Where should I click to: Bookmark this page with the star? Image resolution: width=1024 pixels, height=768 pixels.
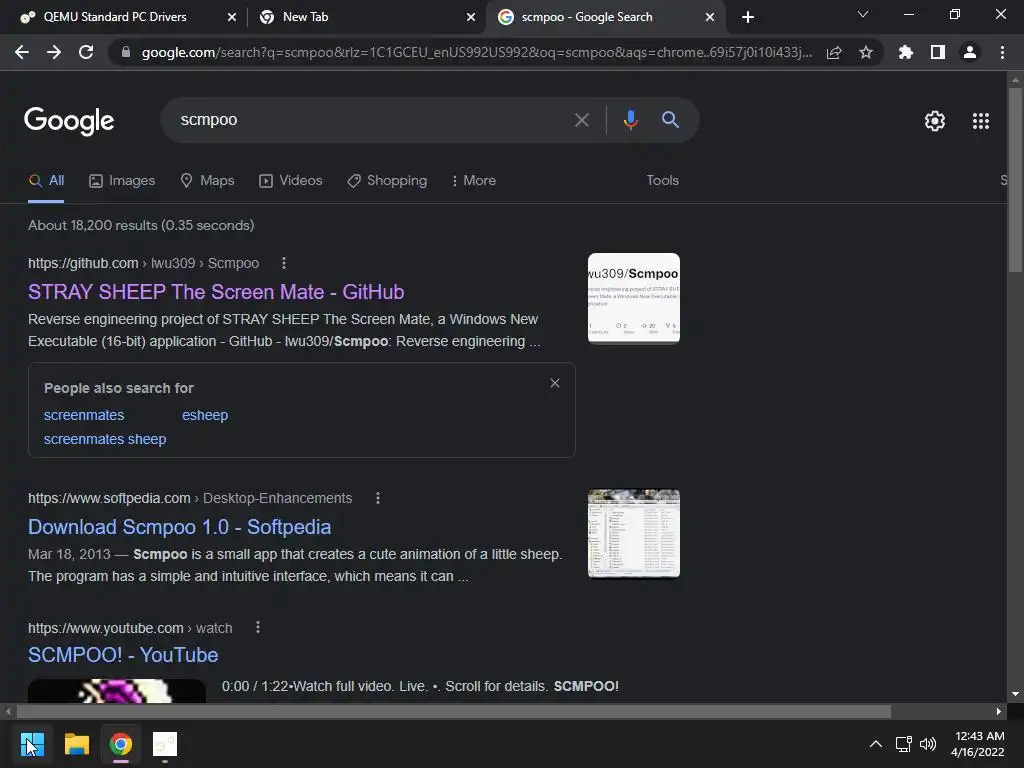click(x=866, y=52)
